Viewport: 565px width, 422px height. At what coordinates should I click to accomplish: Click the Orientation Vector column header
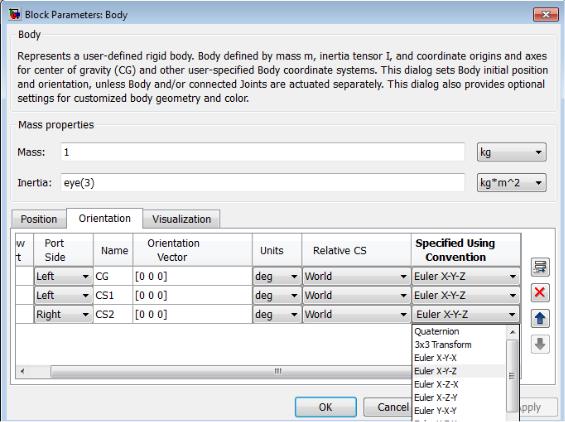coord(193,250)
